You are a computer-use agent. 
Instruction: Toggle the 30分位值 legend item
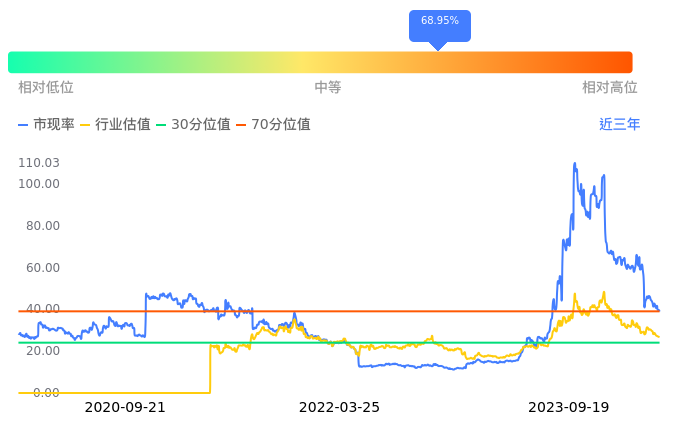[193, 125]
